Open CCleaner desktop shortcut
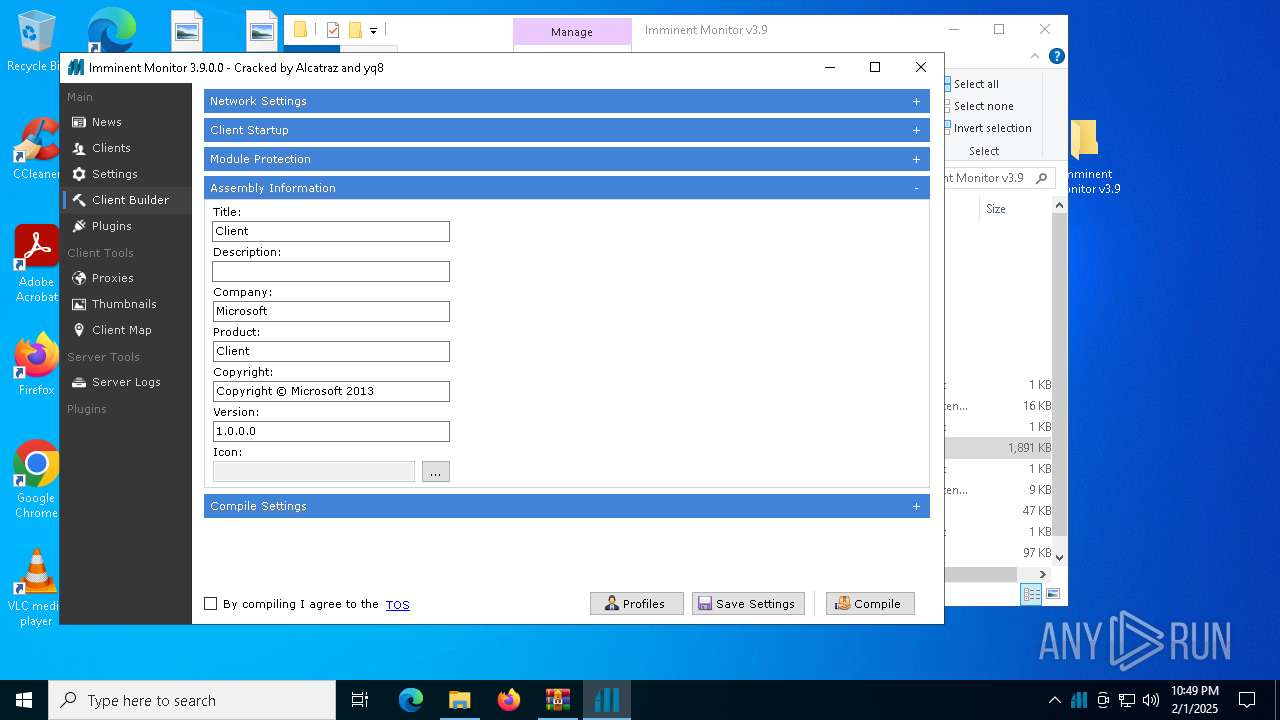 pos(36,150)
